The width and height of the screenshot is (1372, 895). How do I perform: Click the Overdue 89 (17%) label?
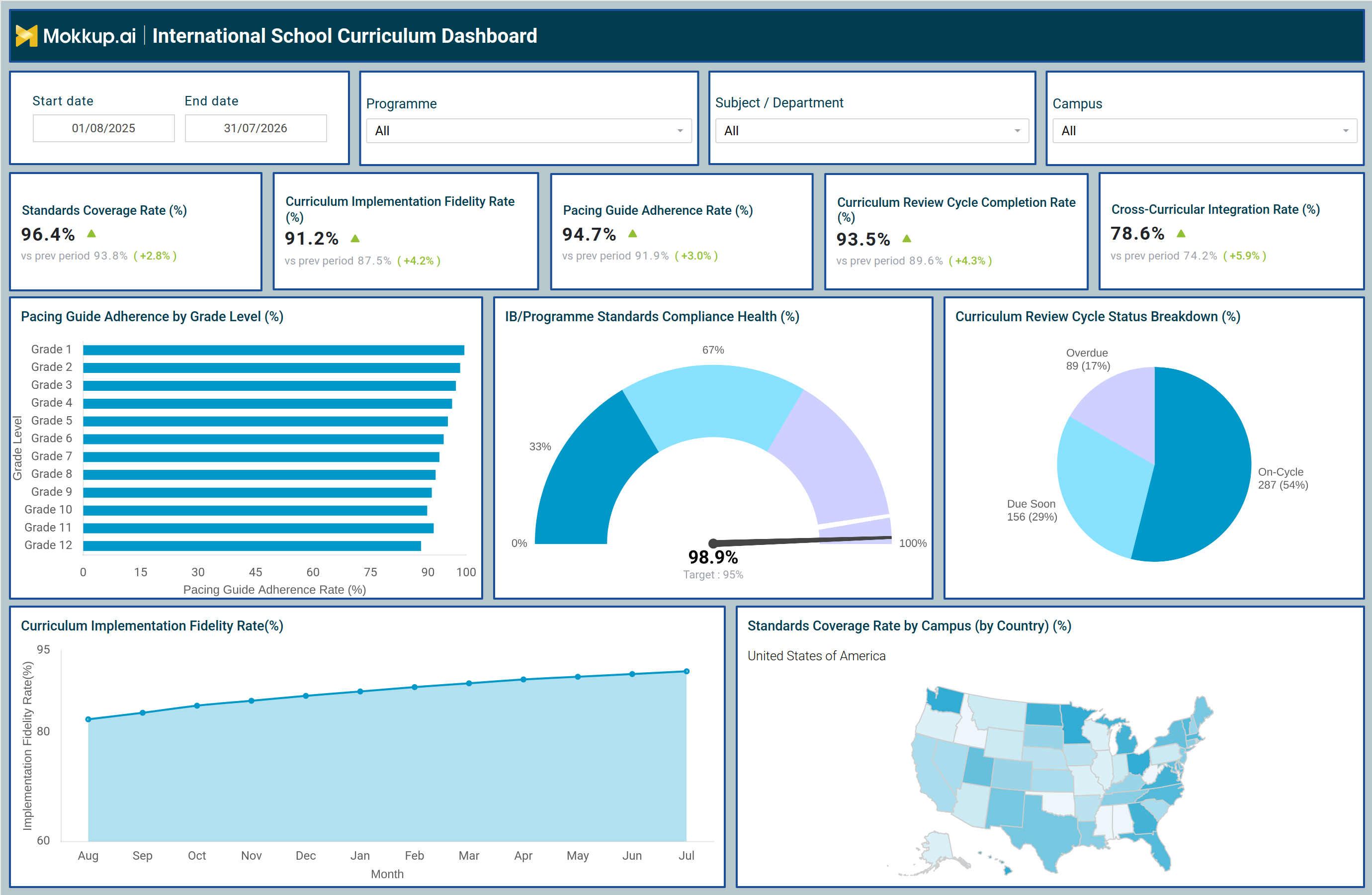1088,359
